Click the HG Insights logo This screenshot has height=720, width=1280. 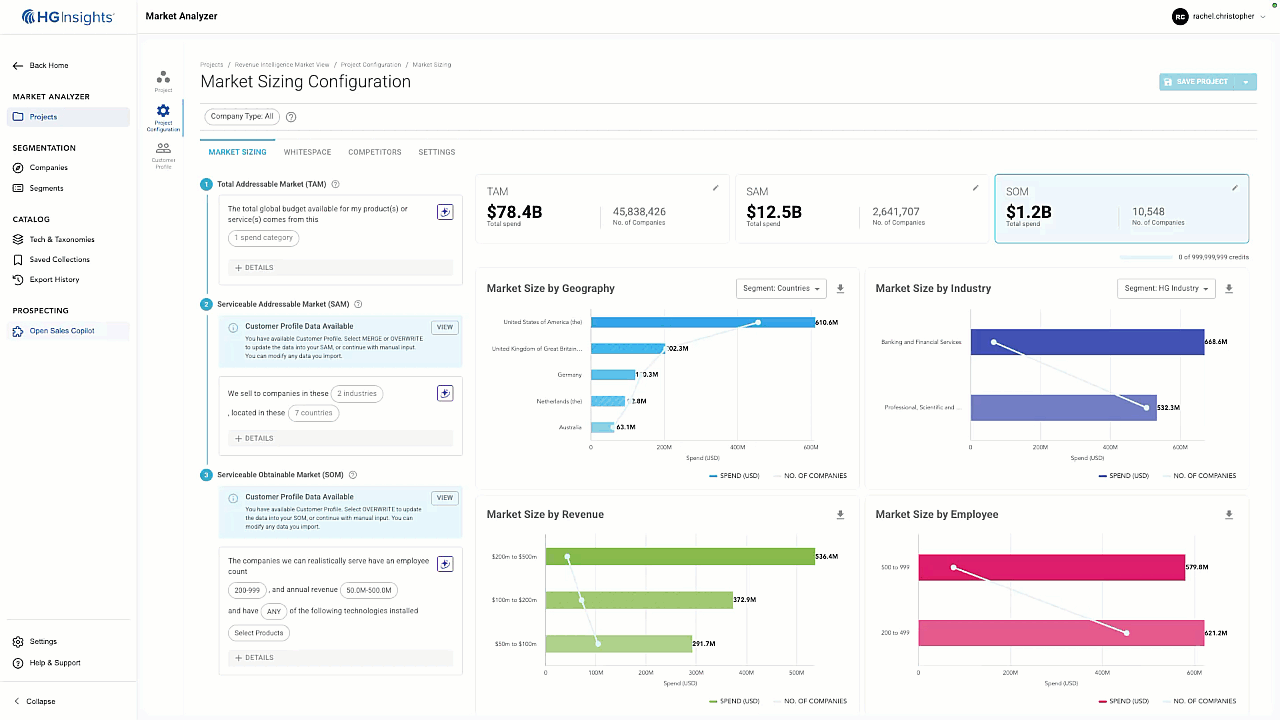pos(68,17)
